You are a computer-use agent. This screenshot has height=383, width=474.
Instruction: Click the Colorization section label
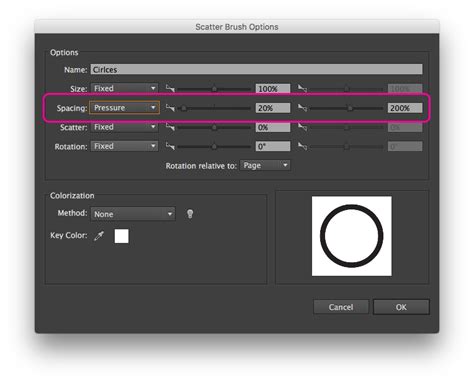tap(72, 196)
